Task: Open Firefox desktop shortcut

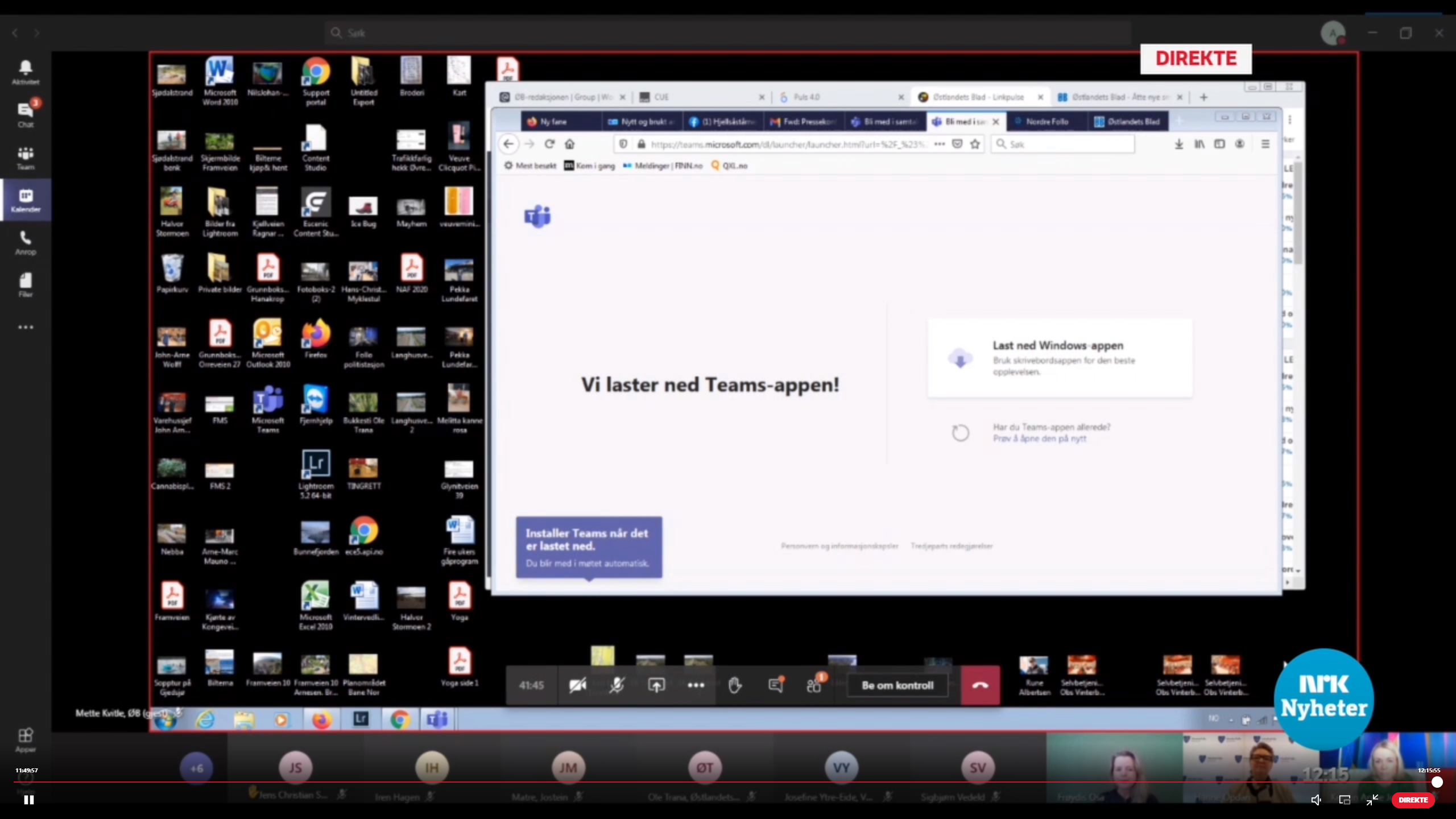Action: (316, 338)
